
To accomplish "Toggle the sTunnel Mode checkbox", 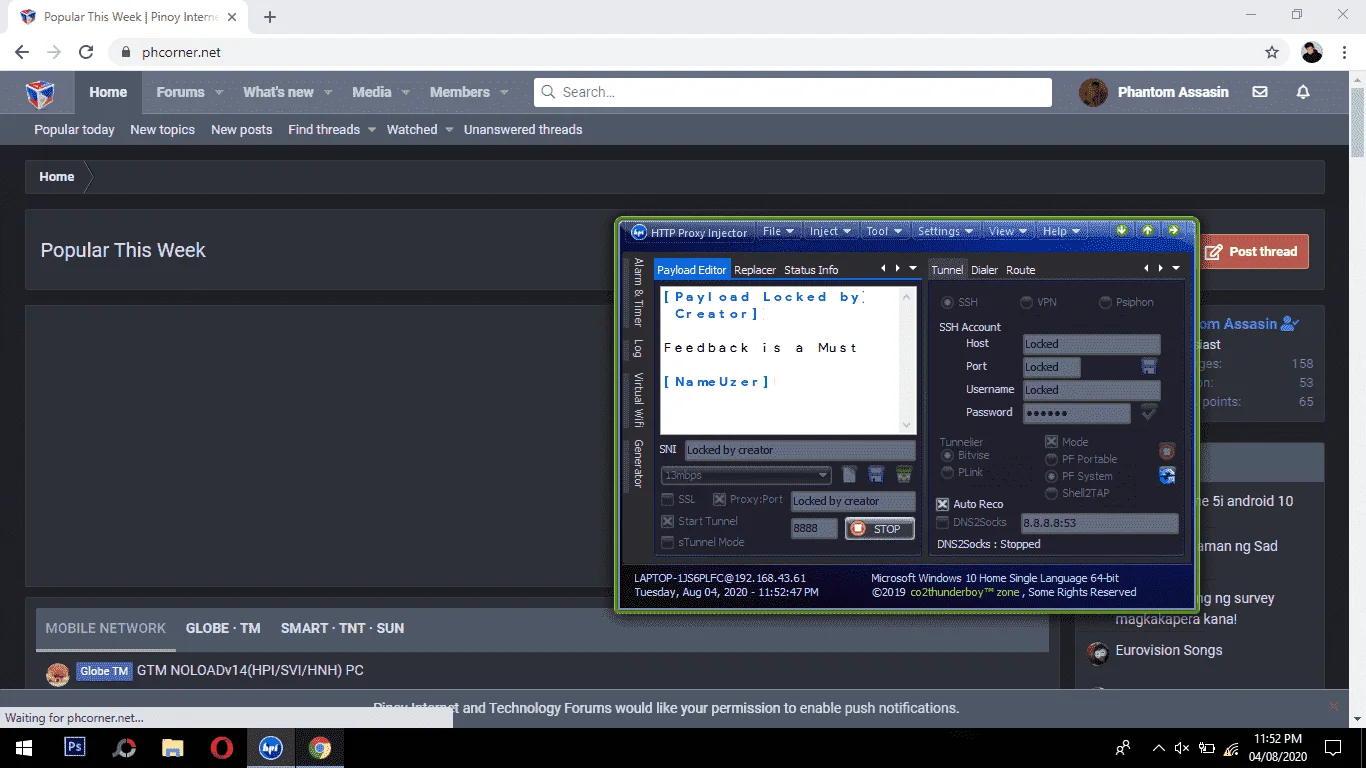I will point(668,542).
